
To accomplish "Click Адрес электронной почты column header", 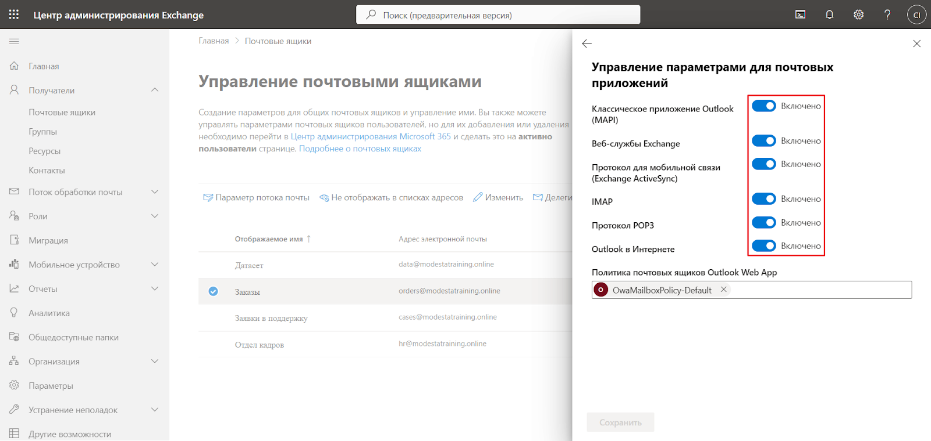I will [x=442, y=239].
